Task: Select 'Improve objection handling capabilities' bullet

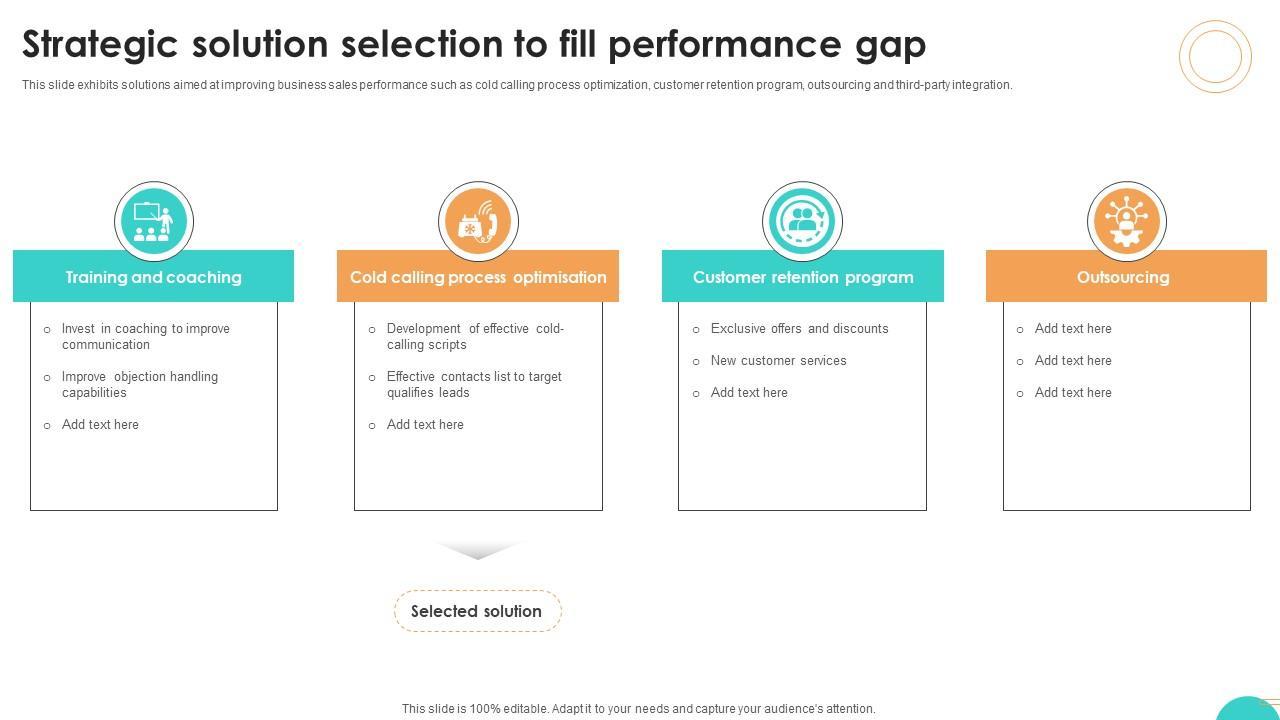Action: (139, 384)
